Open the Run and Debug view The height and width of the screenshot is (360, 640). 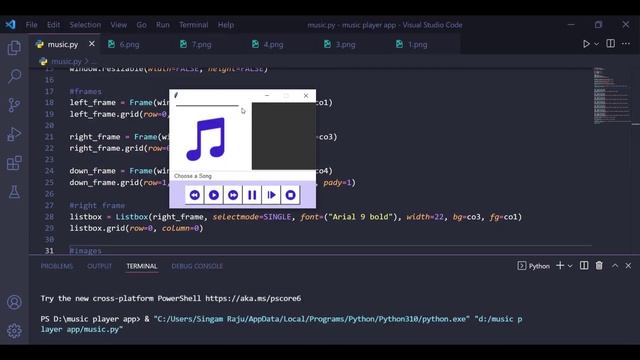(x=14, y=134)
